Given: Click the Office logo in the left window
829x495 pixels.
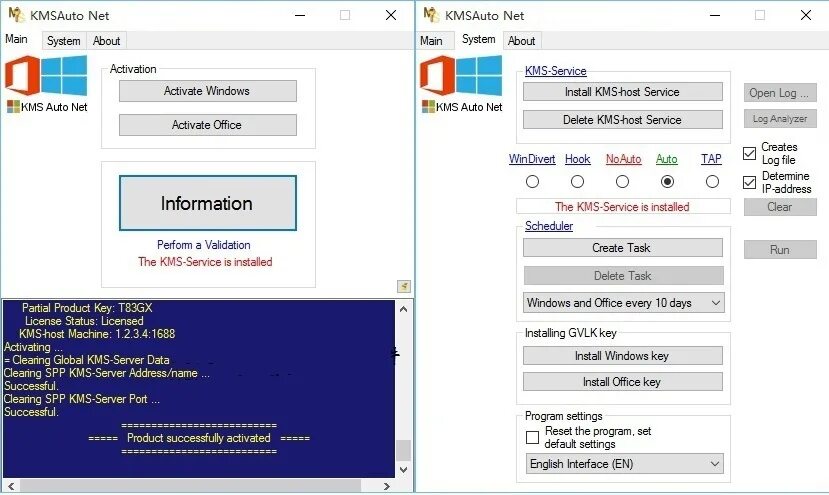Looking at the screenshot, I should click(22, 76).
